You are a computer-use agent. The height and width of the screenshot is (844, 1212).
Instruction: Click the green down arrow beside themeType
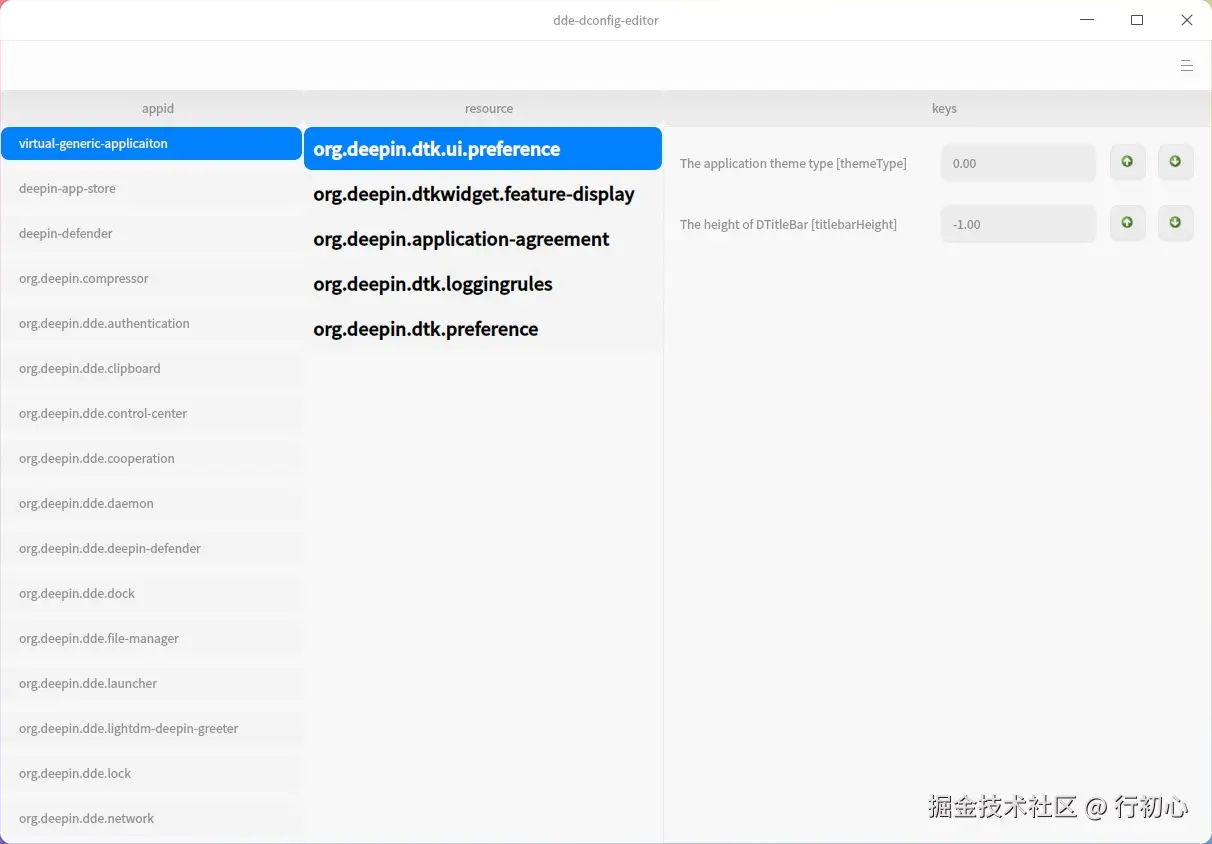click(1176, 162)
